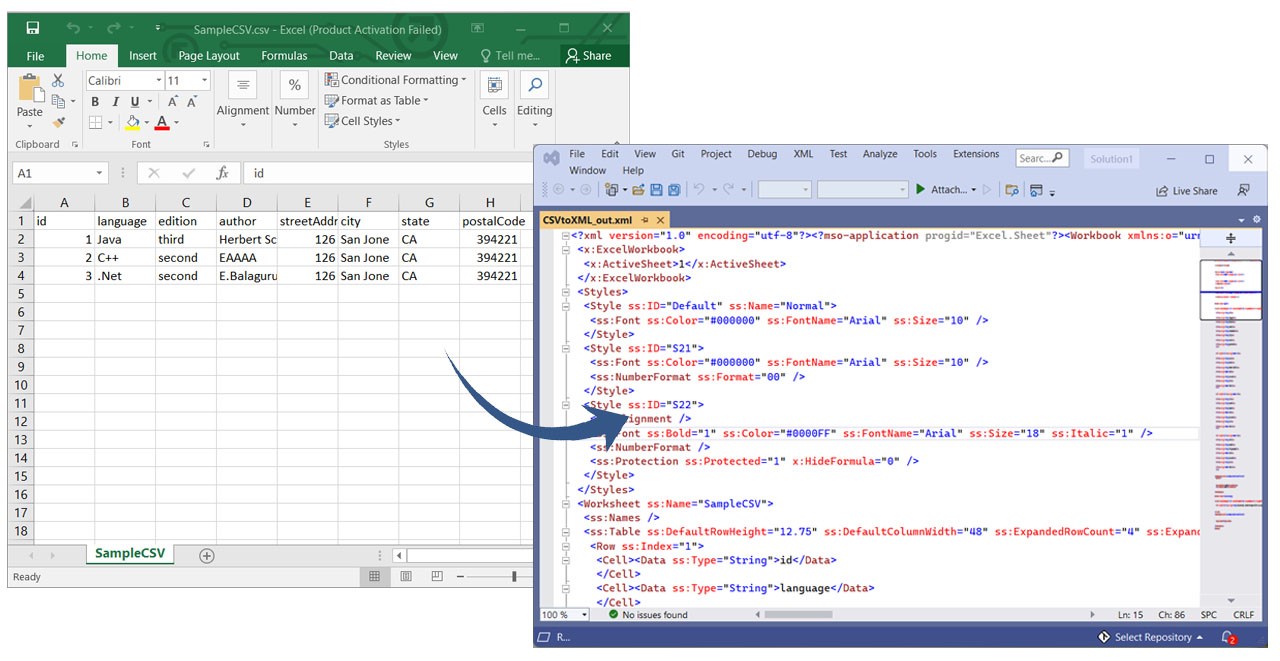1280x661 pixels.
Task: Toggle underline formatting in the Font group
Action: [134, 102]
